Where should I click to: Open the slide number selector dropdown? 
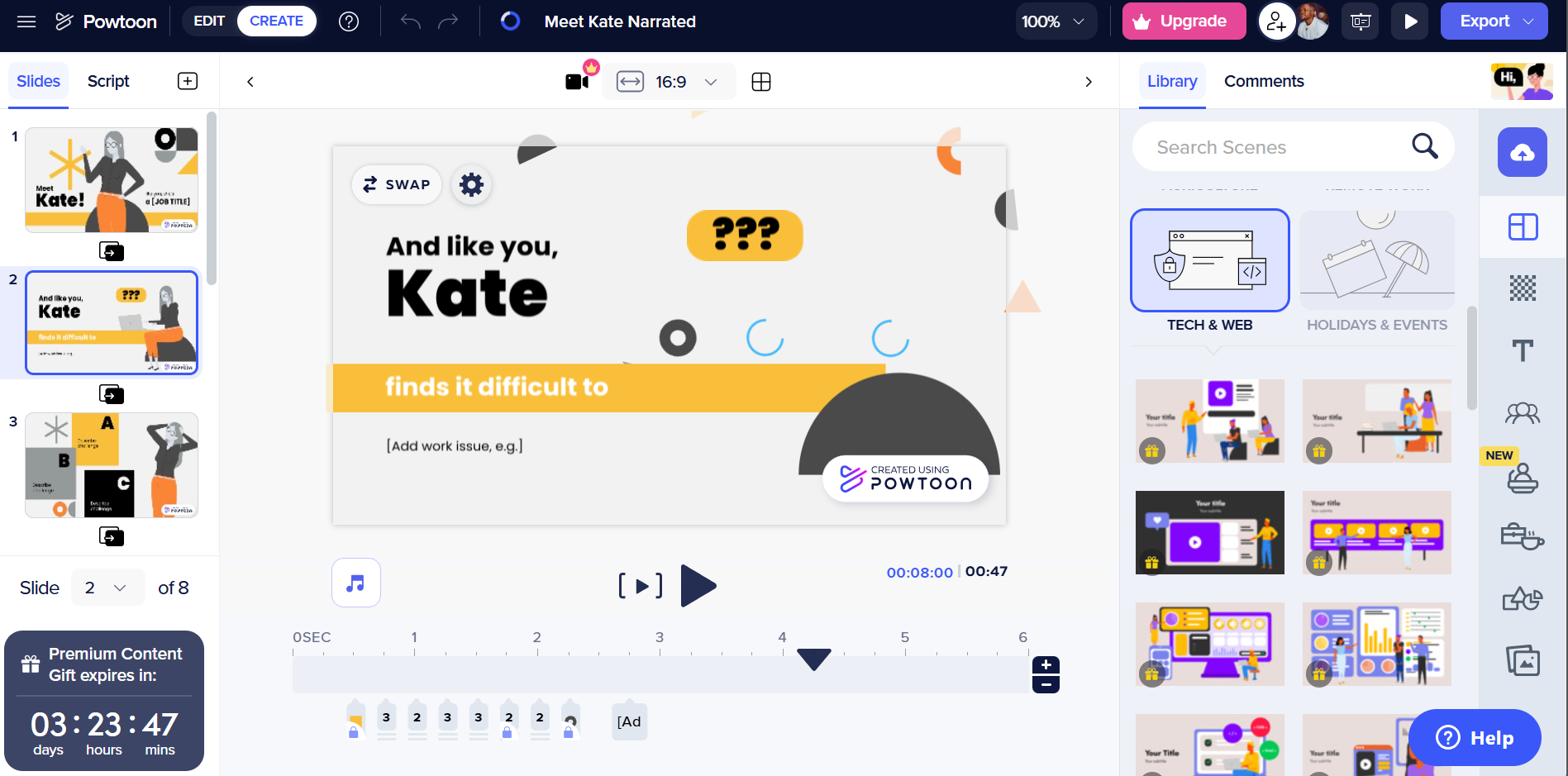coord(107,588)
